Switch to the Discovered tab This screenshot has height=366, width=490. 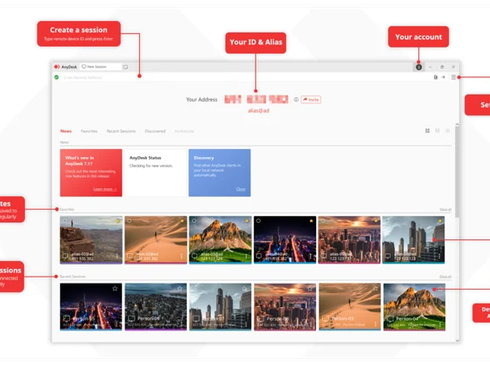[155, 131]
